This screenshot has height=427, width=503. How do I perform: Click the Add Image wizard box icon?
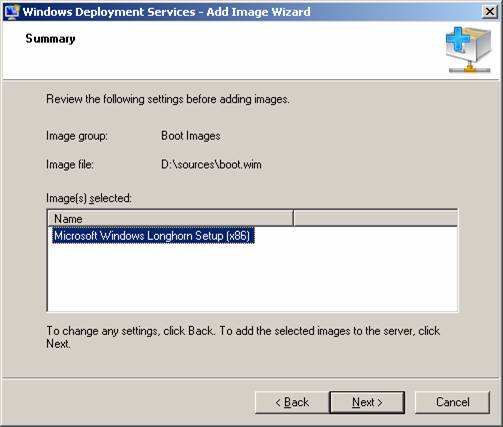[x=468, y=50]
